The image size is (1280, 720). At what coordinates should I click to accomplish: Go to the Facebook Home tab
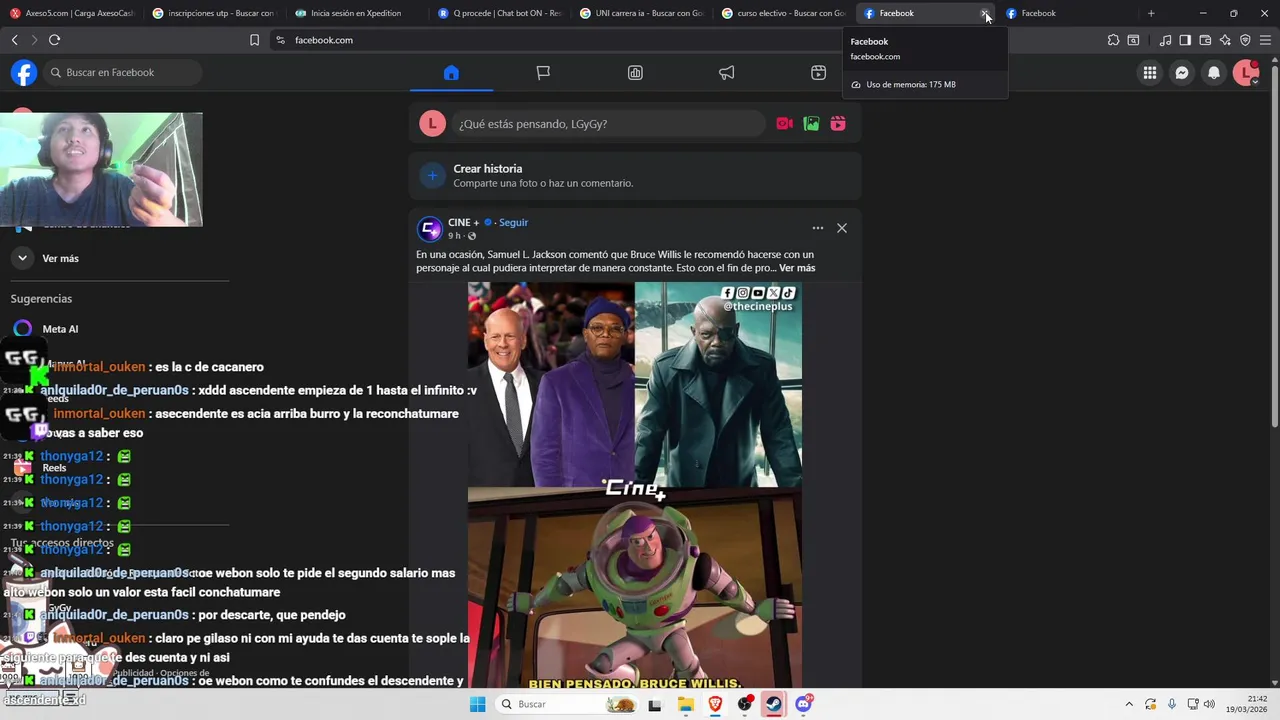(x=451, y=73)
